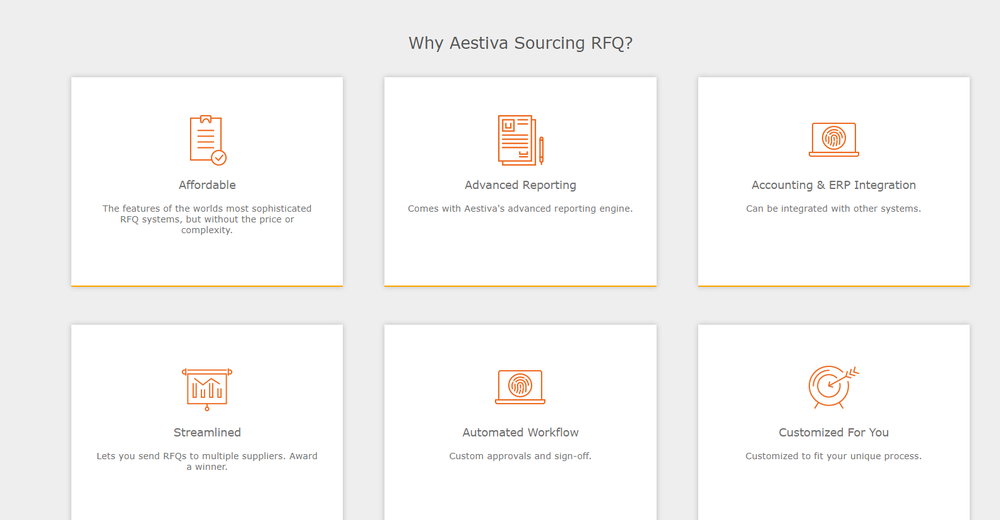Click the document and pen icon above Advanced Reporting
1000x520 pixels.
520,140
